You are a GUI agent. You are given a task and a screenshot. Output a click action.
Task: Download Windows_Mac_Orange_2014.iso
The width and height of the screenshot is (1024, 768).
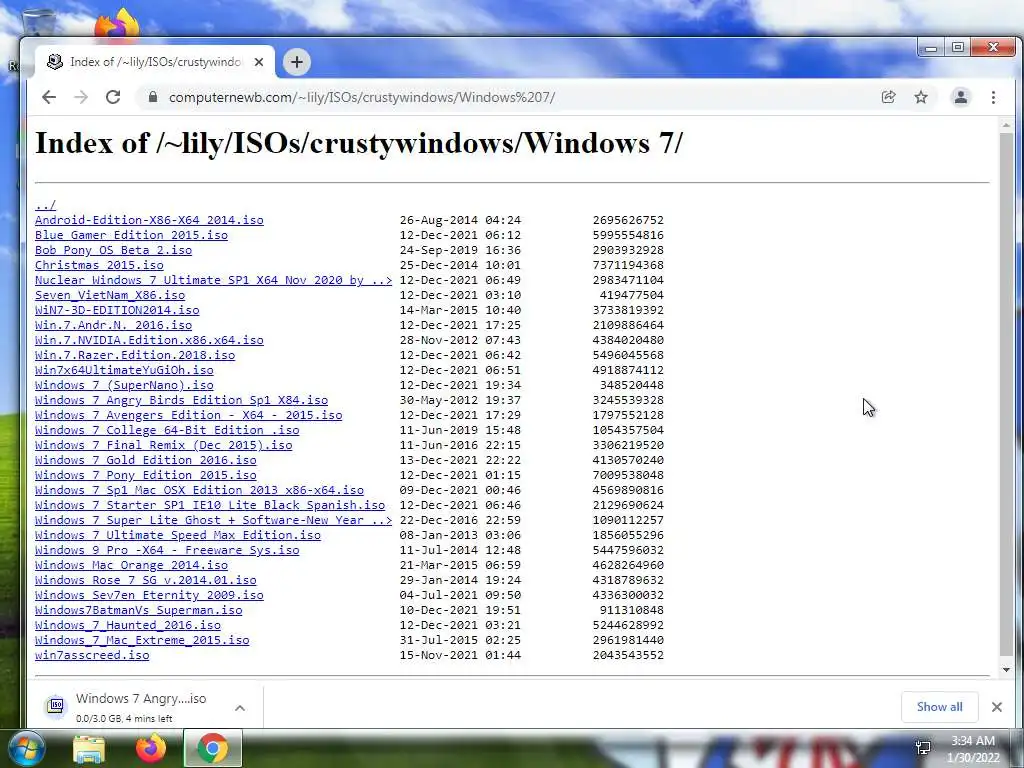point(131,566)
